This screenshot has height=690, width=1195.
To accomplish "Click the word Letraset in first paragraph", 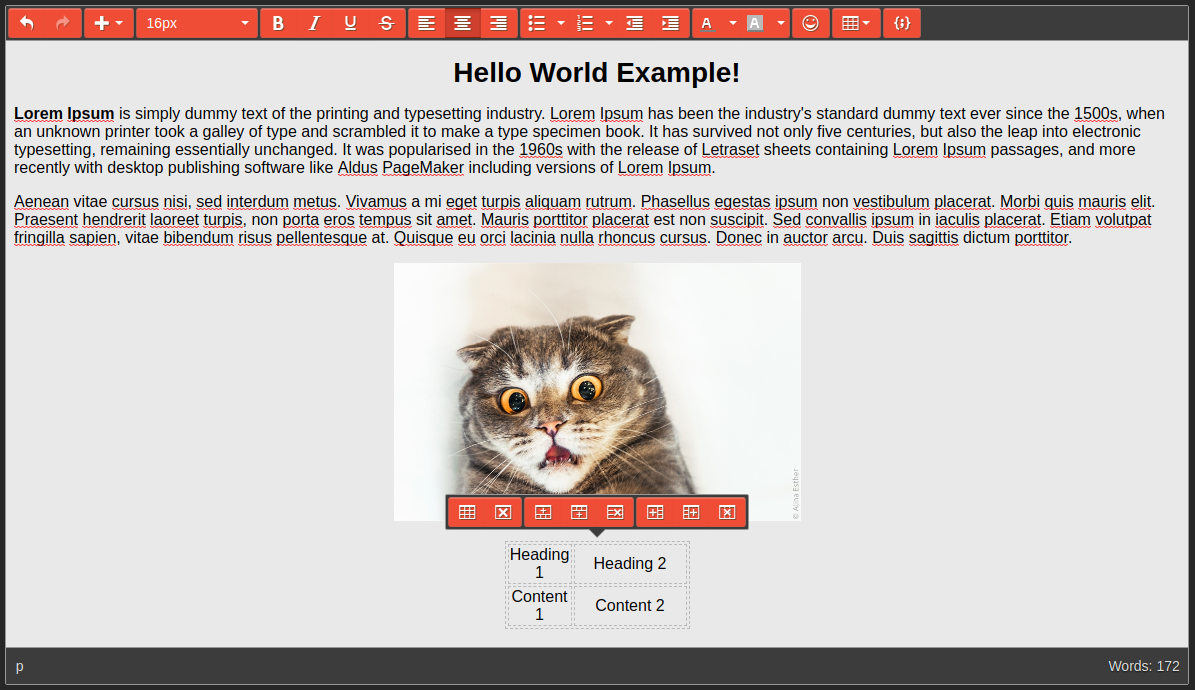I will [730, 149].
